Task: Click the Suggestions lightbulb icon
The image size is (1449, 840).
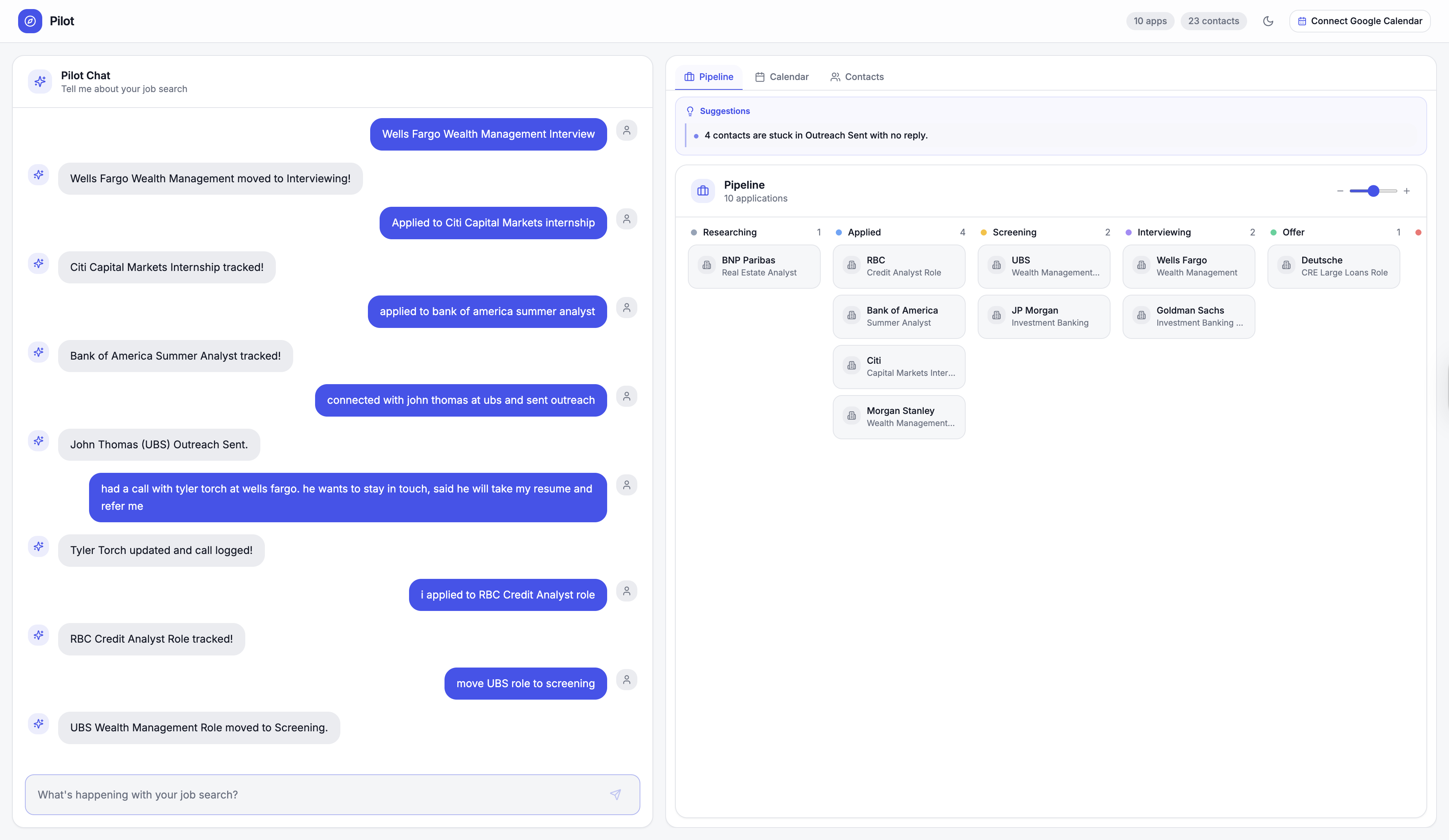Action: (x=690, y=111)
